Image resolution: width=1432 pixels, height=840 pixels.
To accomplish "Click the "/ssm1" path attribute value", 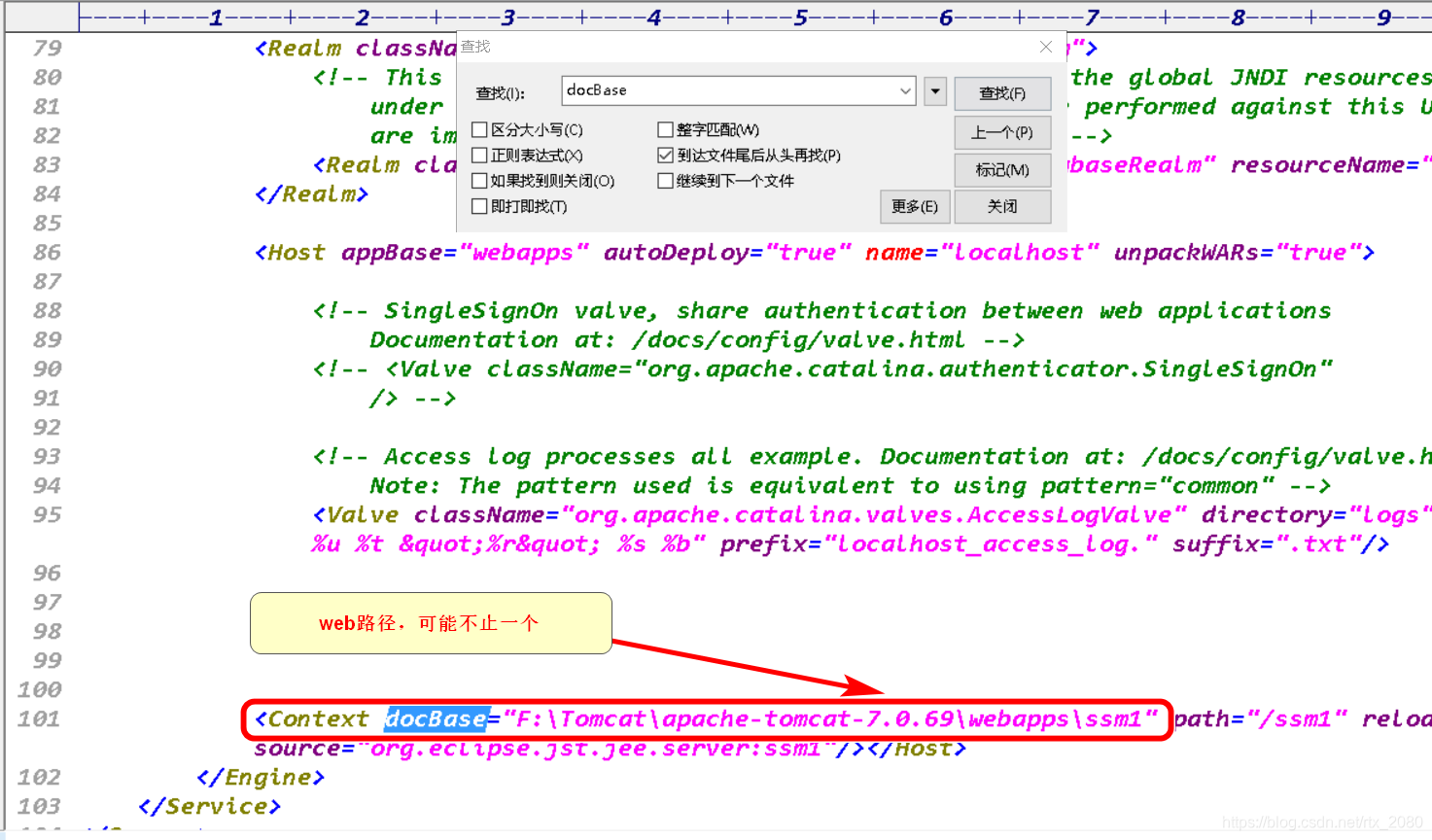I will click(x=1298, y=718).
